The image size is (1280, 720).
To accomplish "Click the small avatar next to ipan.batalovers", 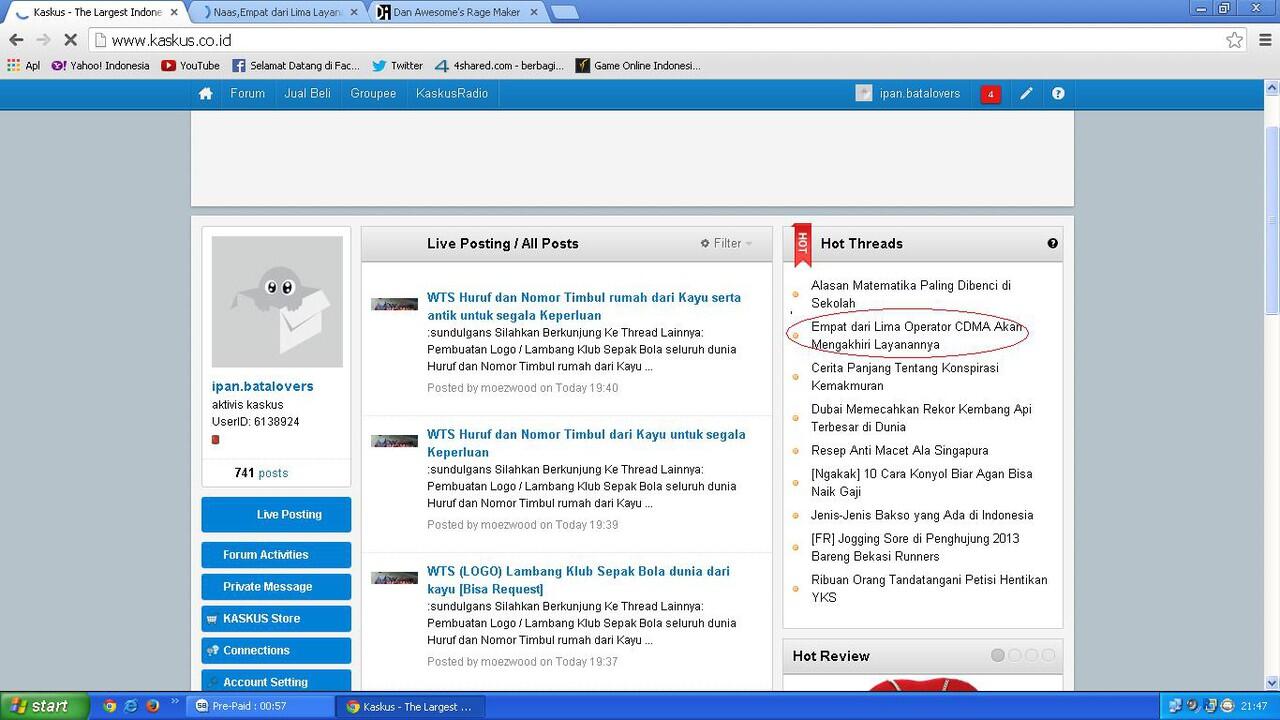I will 864,94.
